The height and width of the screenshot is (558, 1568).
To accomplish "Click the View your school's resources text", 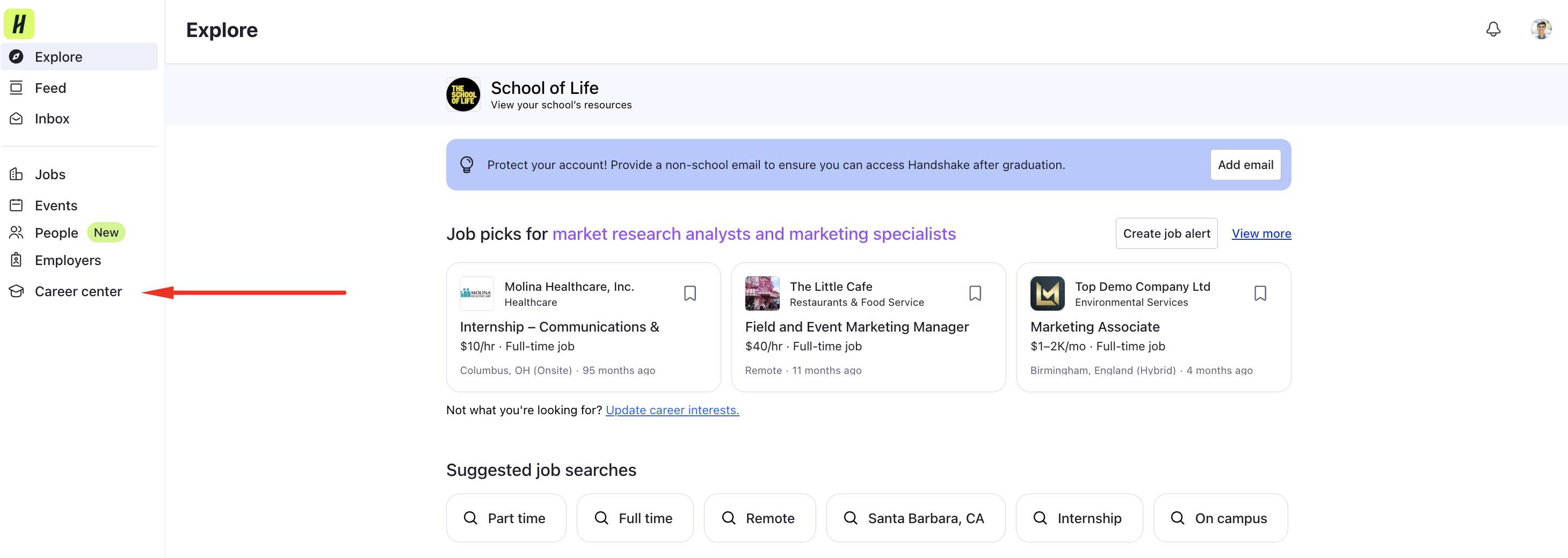I will tap(561, 105).
